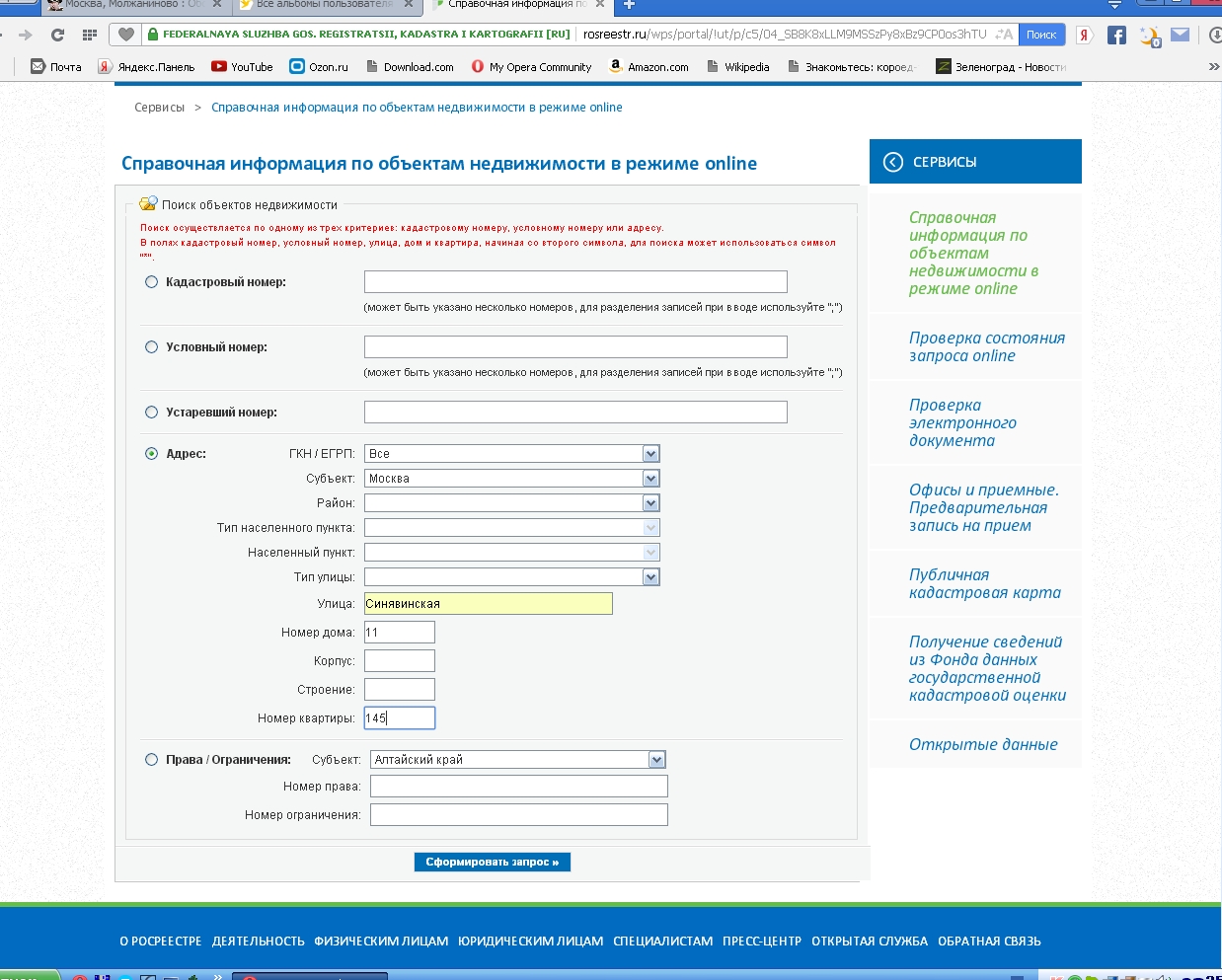This screenshot has width=1222, height=980.
Task: Select the Права / Ограничения radio button
Action: pos(151,760)
